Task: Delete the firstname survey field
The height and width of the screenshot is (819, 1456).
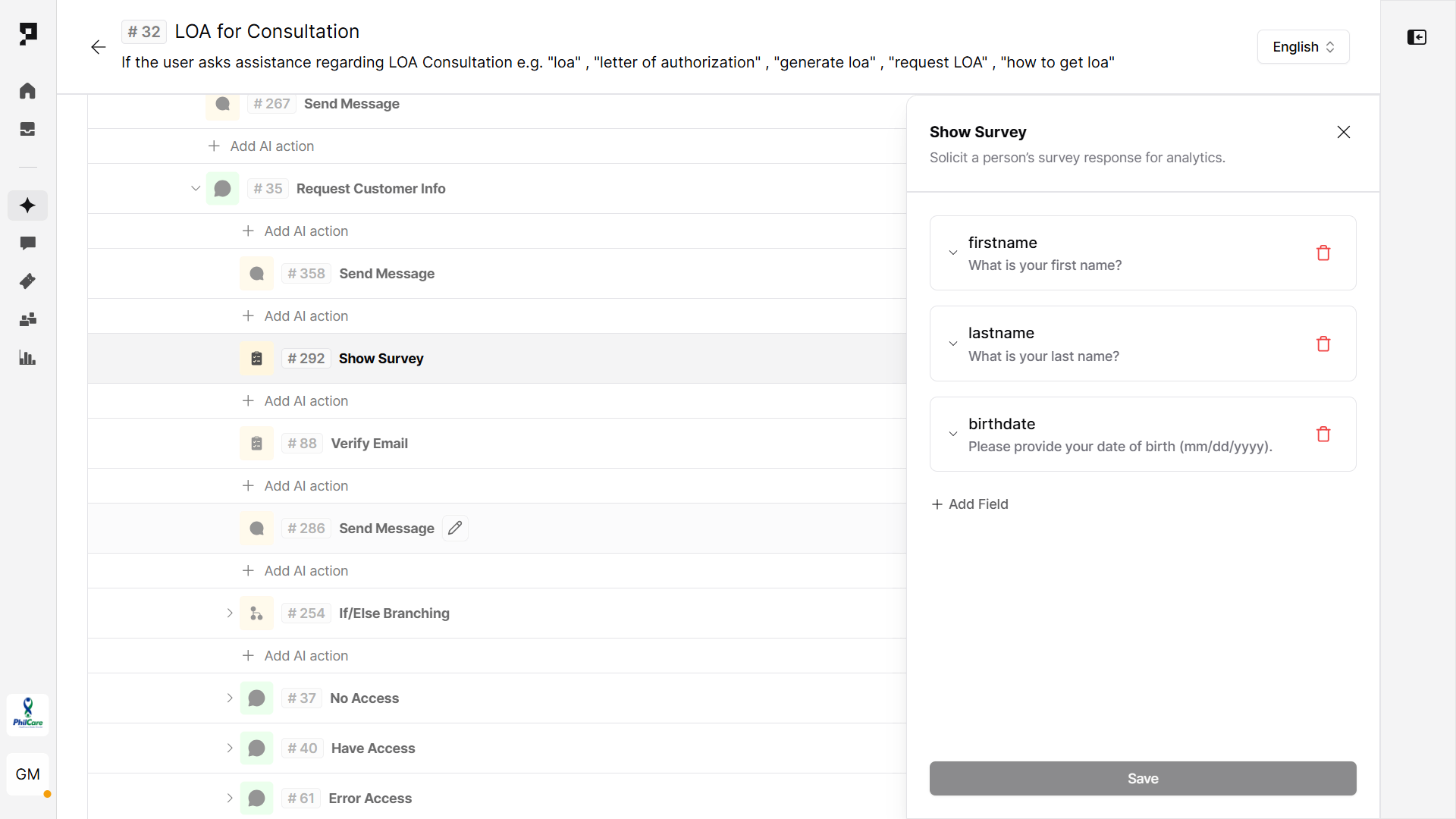Action: [x=1323, y=253]
